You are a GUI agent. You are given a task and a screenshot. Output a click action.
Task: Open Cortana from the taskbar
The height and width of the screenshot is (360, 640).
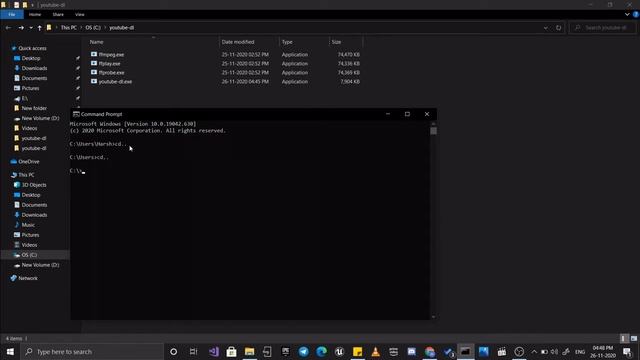coord(173,351)
